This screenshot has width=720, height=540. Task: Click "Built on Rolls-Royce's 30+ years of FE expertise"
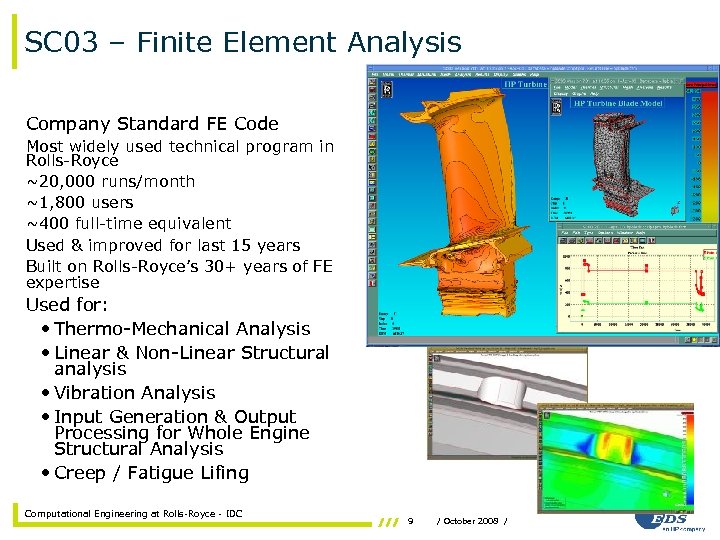point(179,274)
